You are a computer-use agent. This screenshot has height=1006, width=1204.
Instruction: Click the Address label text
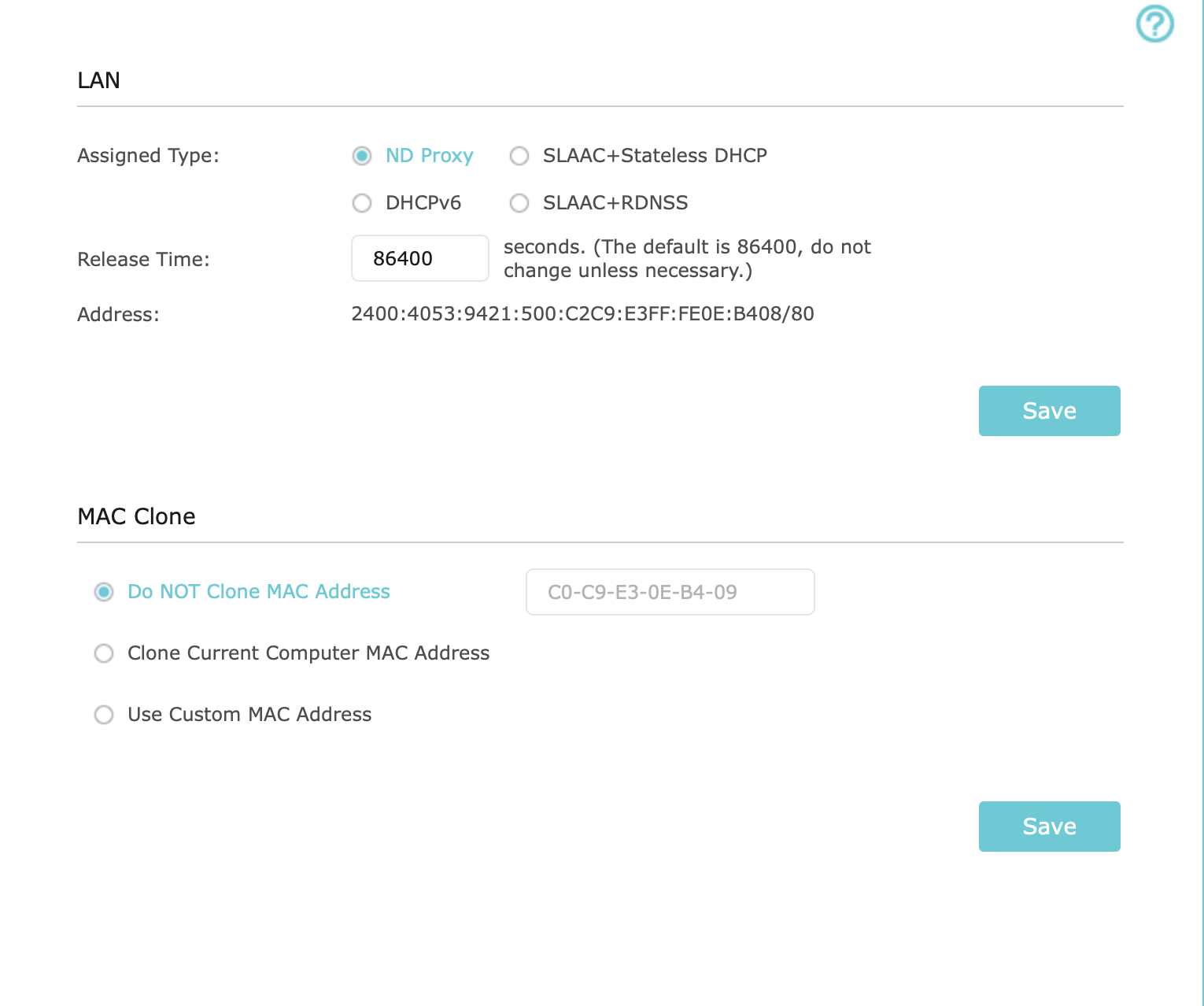(118, 315)
